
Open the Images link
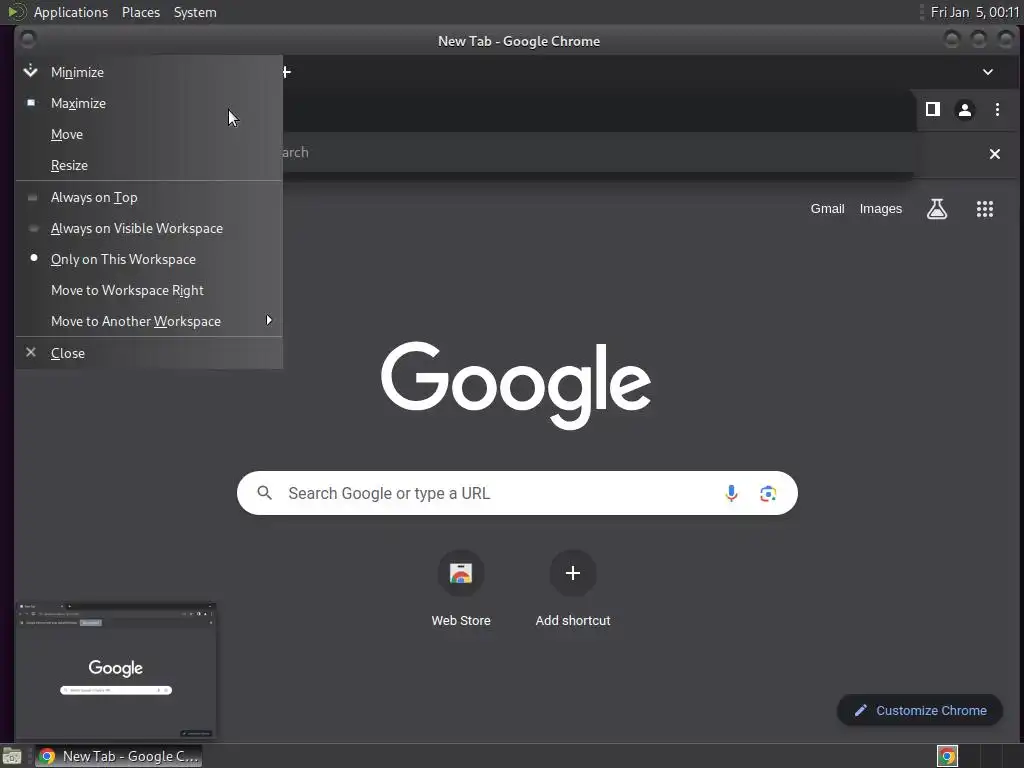[880, 209]
